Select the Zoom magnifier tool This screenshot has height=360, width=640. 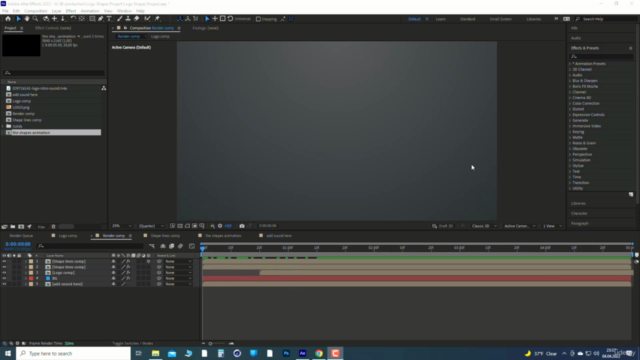(36, 19)
